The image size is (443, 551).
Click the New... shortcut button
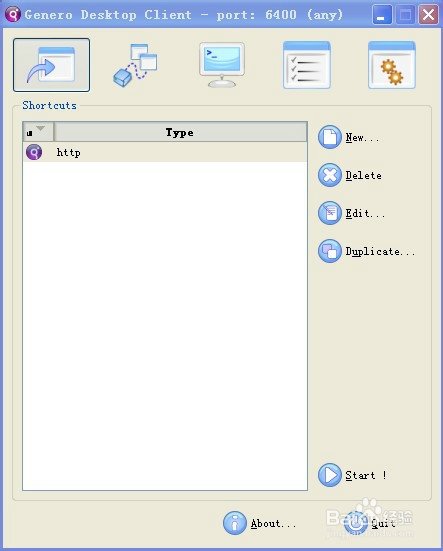point(348,137)
